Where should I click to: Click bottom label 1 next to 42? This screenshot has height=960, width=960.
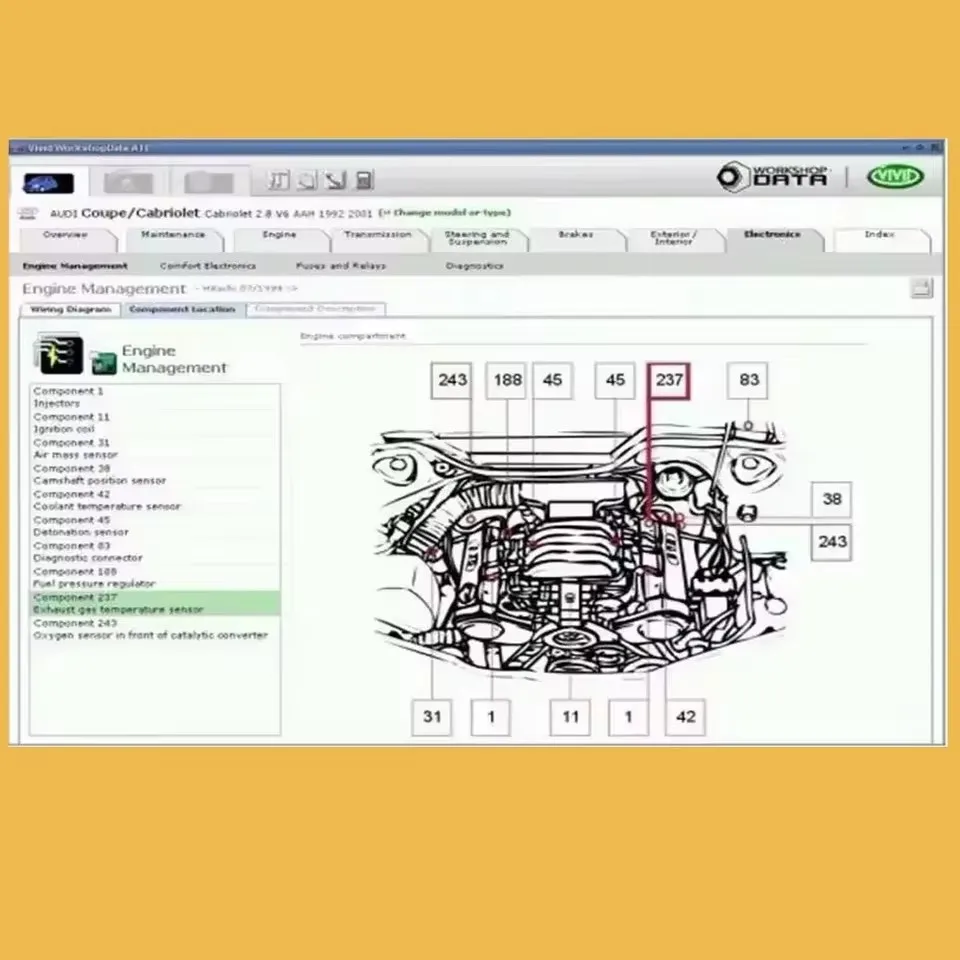628,717
